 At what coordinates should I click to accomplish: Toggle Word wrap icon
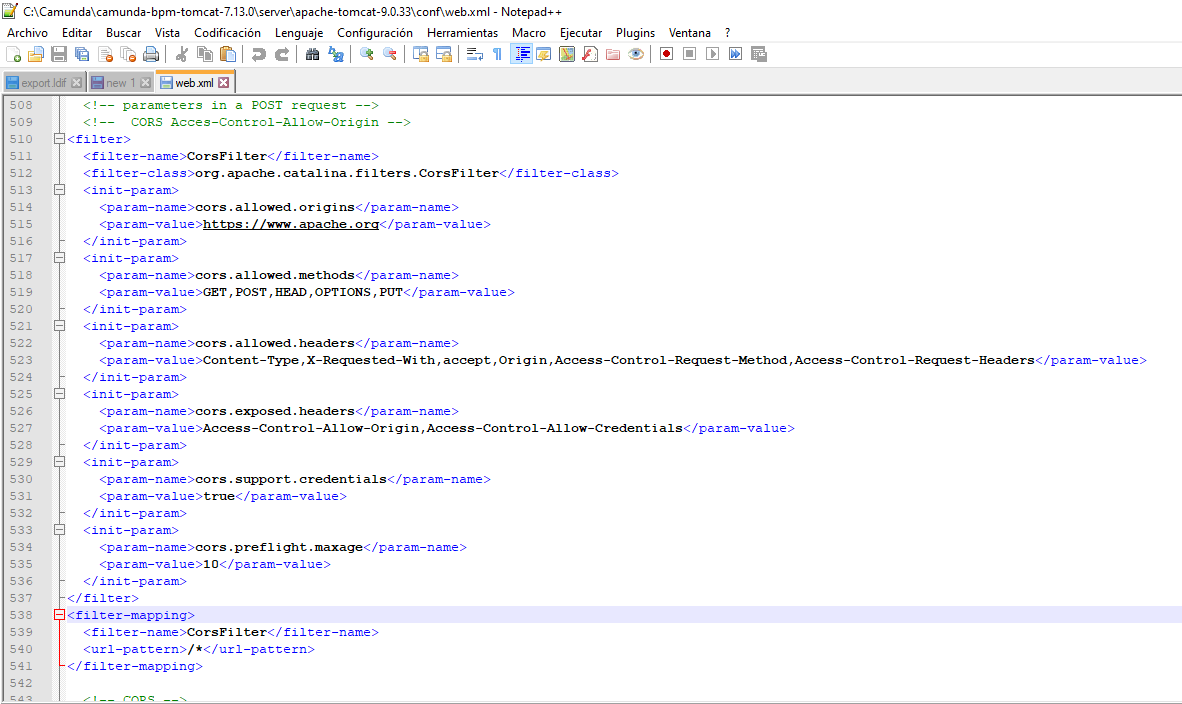(x=474, y=54)
